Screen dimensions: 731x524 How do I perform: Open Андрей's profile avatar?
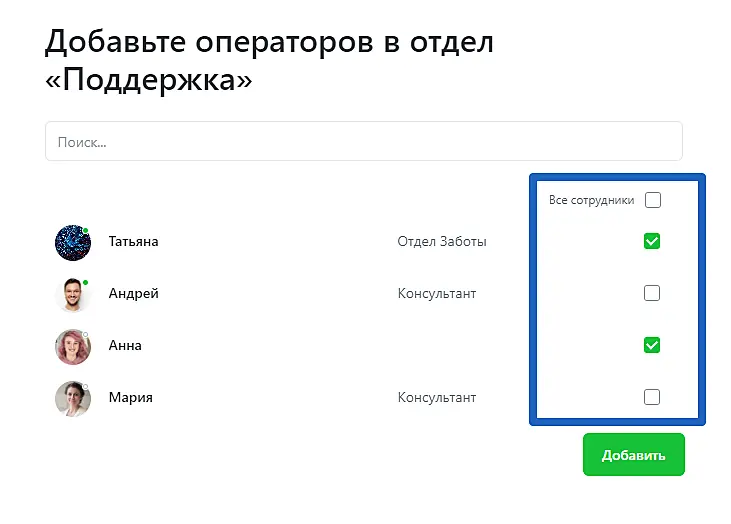tap(73, 294)
